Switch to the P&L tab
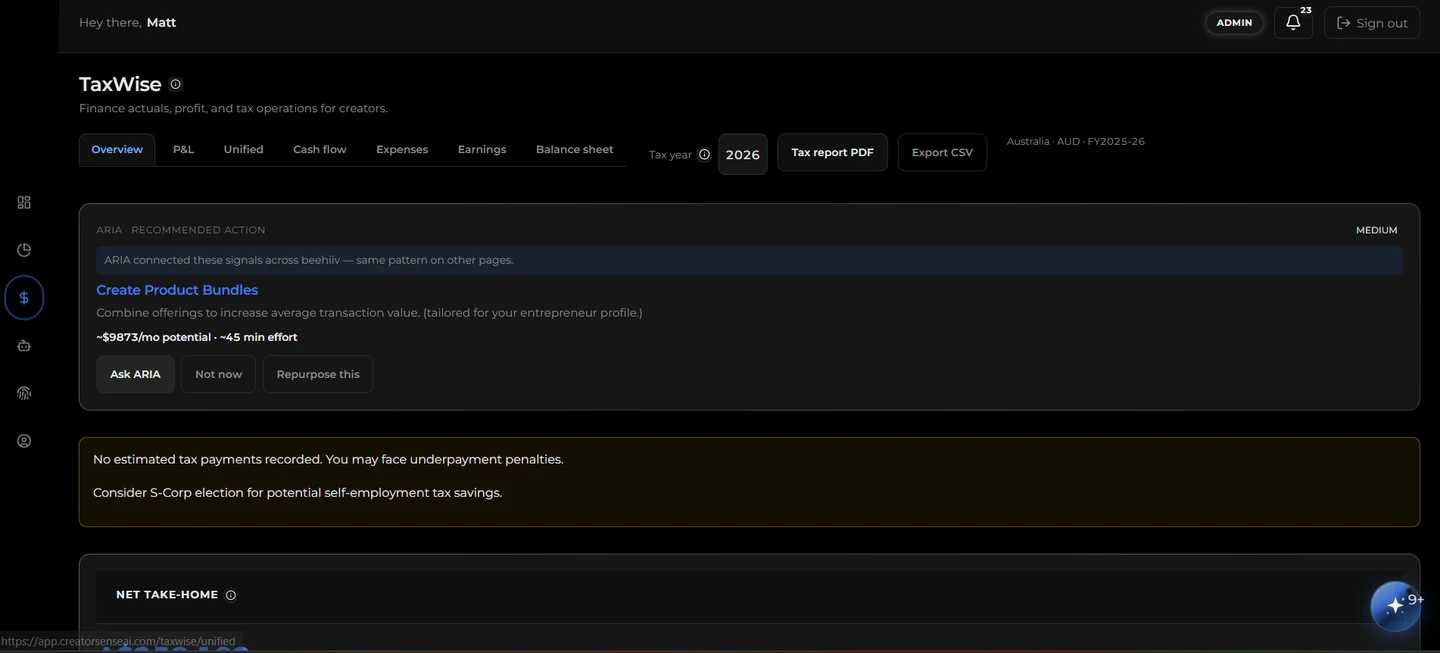The height and width of the screenshot is (653, 1440). pos(183,150)
